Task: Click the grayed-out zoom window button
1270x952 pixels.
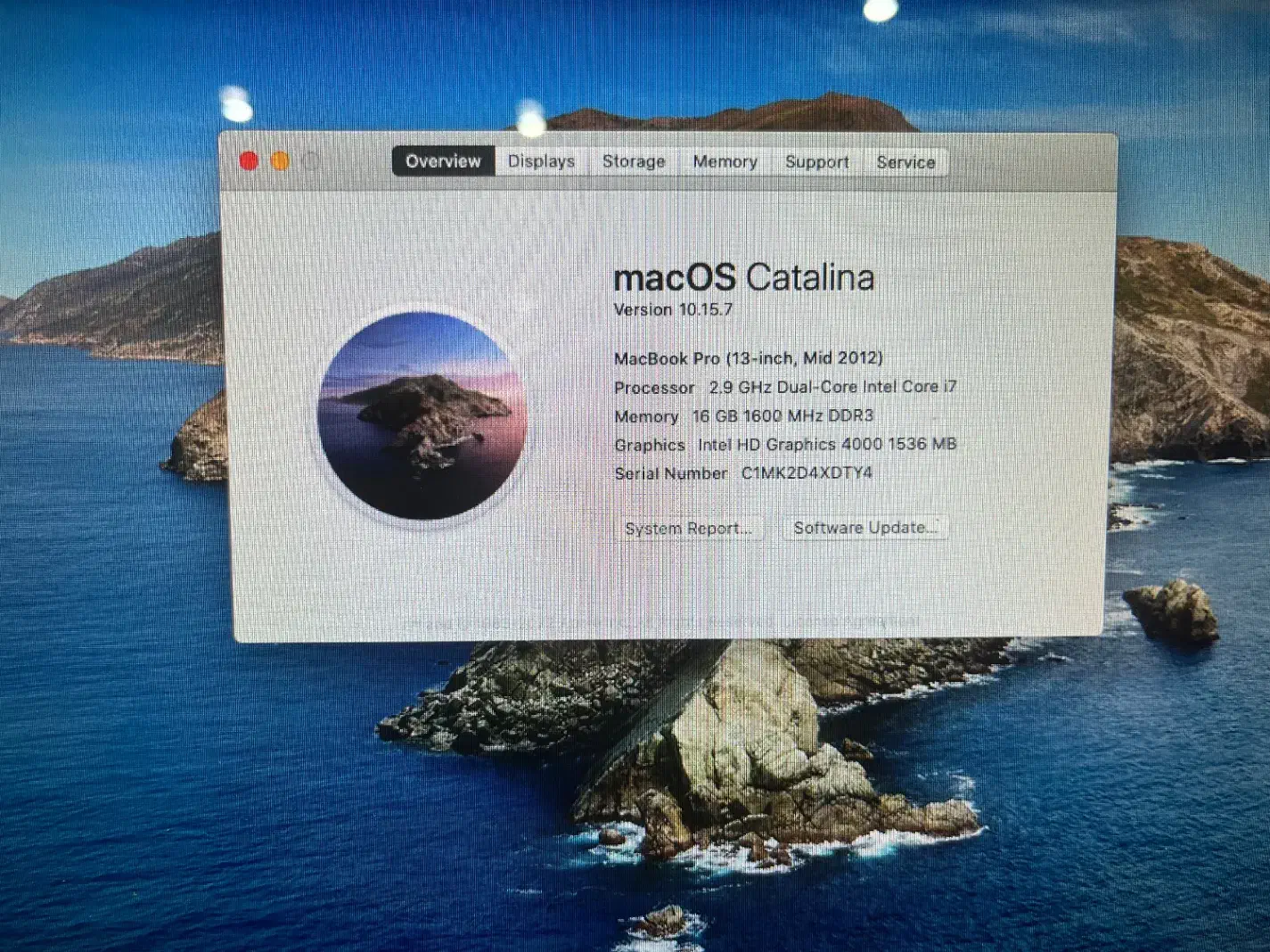Action: coord(311,161)
